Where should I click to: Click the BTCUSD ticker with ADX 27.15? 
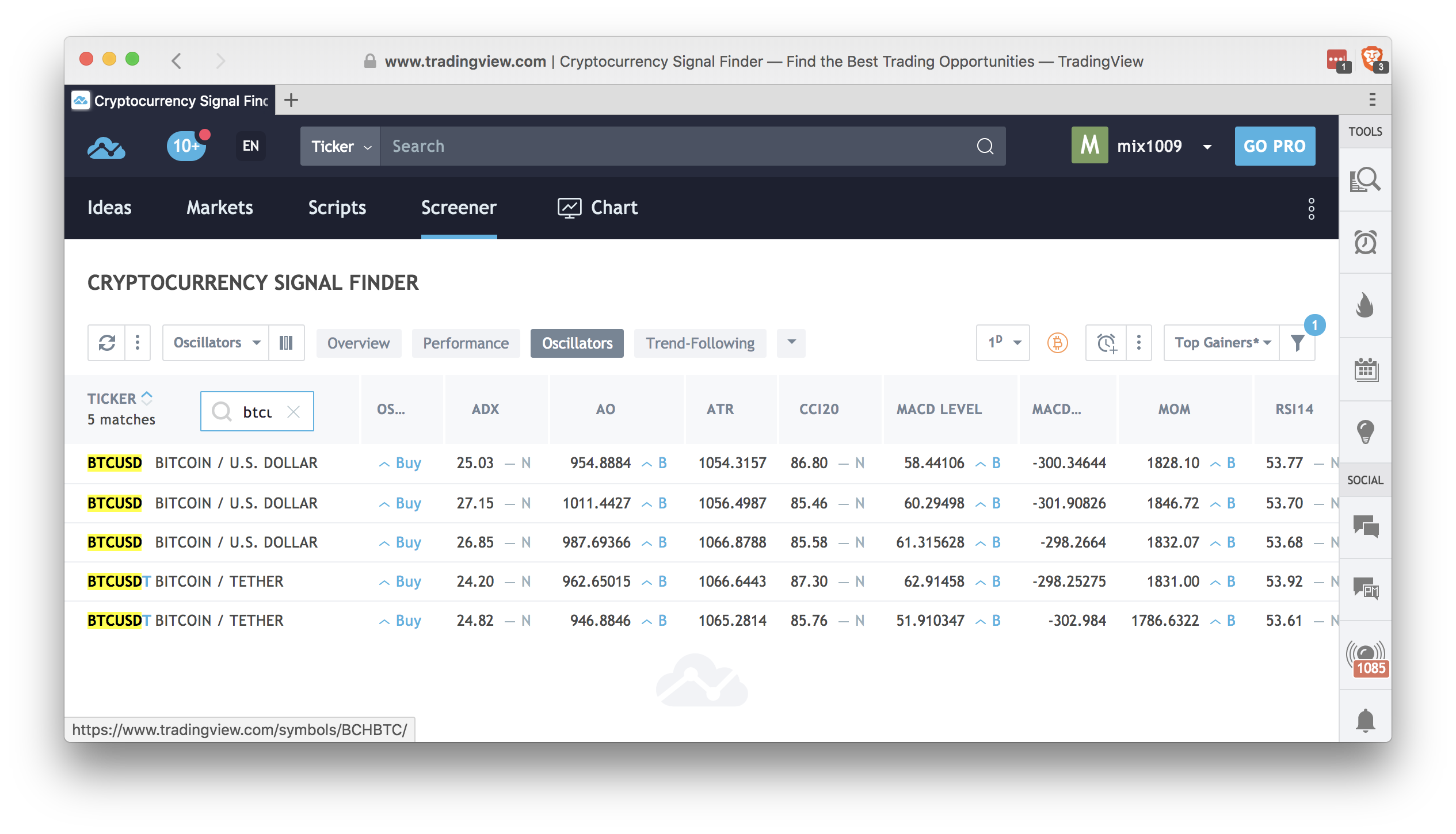pyautogui.click(x=115, y=503)
